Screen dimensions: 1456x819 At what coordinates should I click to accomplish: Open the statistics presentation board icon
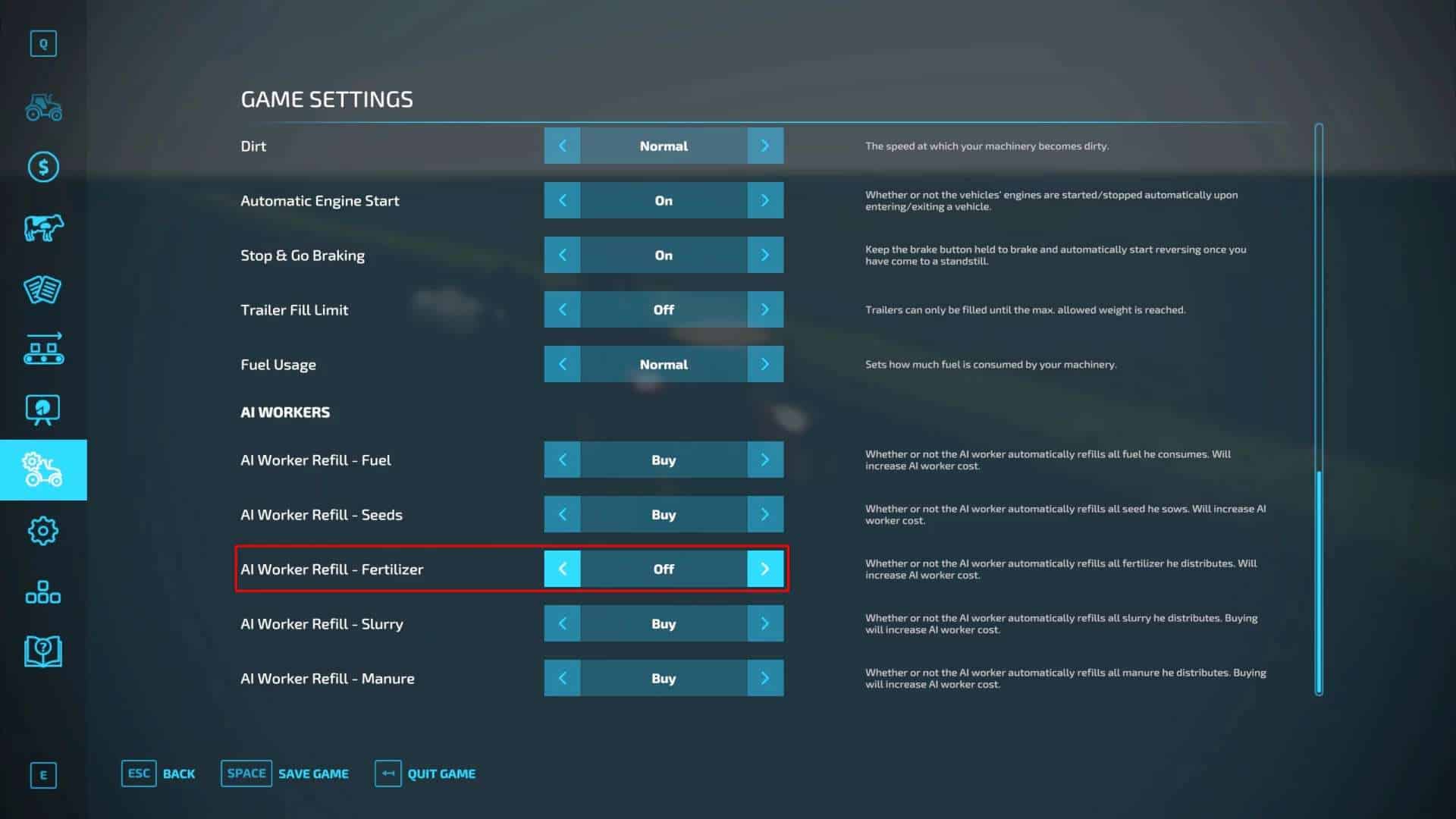[43, 409]
